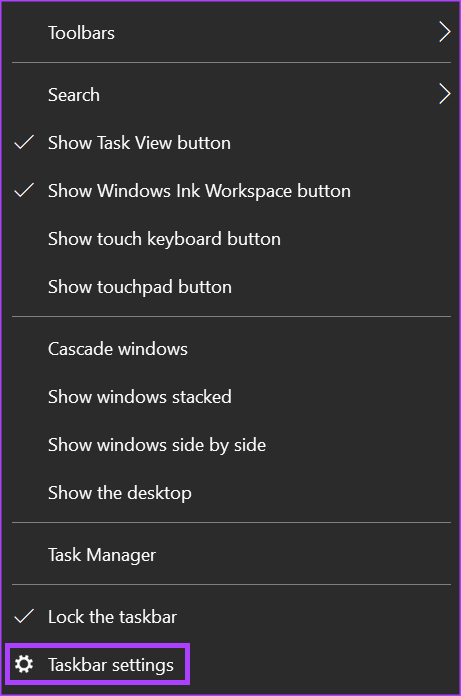
Task: Open the Search menu entry
Action: [x=231, y=95]
